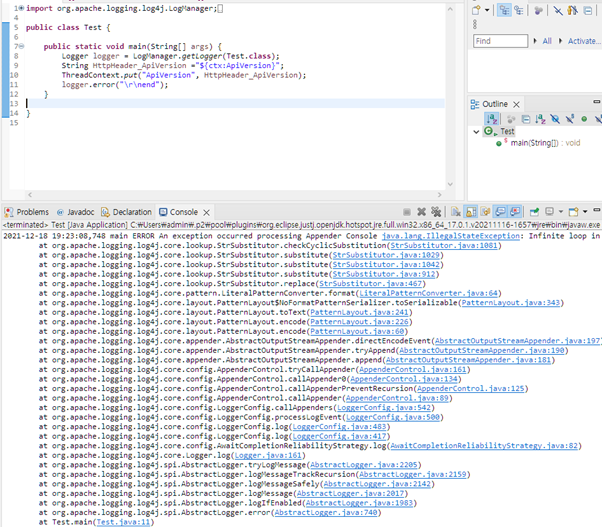Click Focus on Active Task in Outline
The height and width of the screenshot is (527, 602).
point(510,119)
